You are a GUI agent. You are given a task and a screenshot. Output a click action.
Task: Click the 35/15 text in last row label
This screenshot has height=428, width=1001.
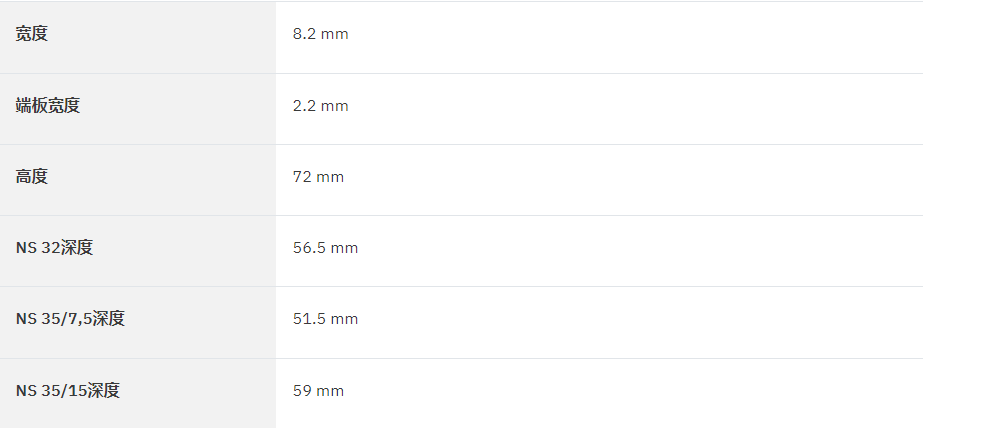[x=64, y=391]
